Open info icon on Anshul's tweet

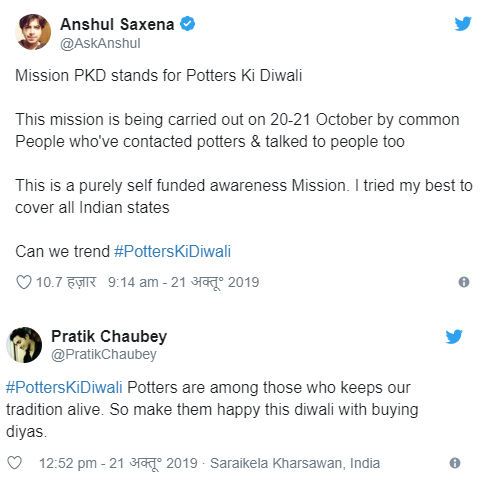(x=464, y=282)
